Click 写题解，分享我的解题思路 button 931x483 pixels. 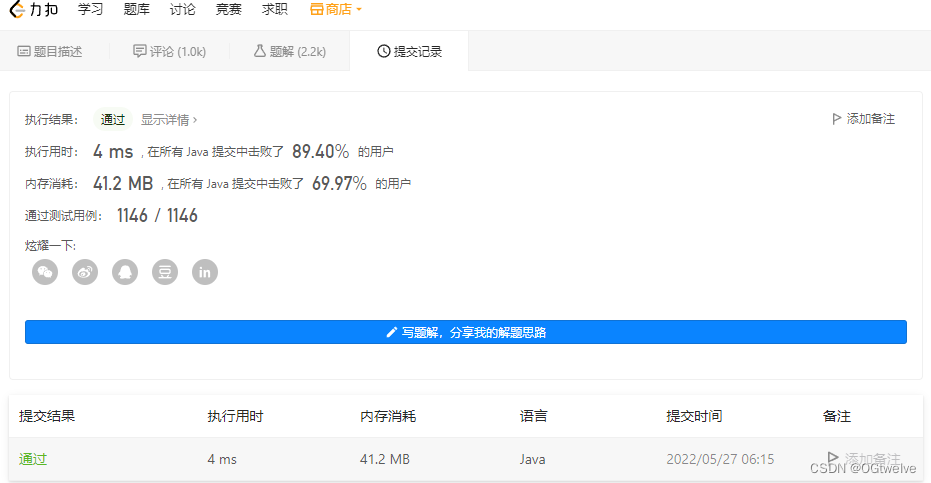(x=466, y=332)
